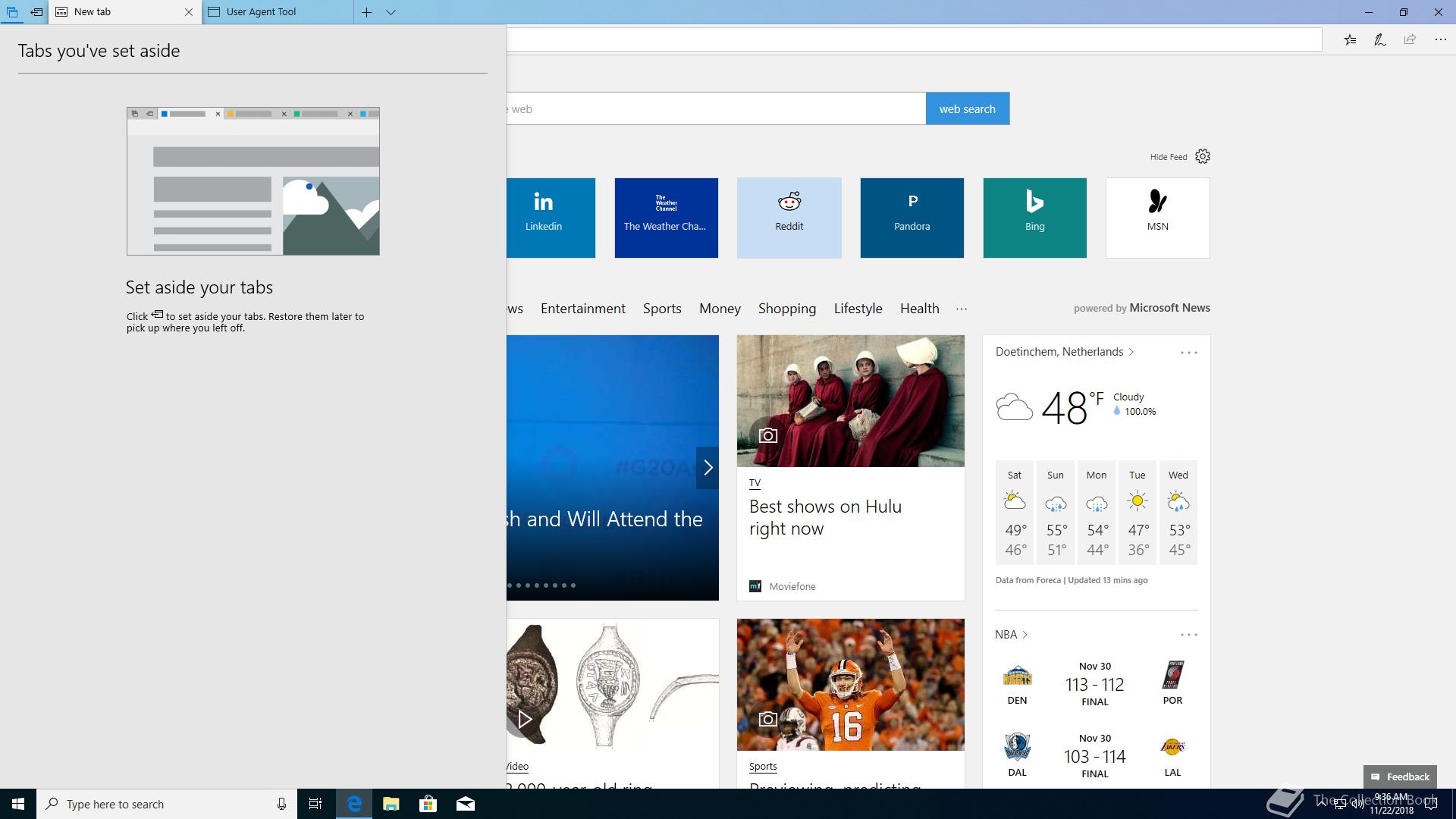This screenshot has height=819, width=1456.
Task: Open the Linkedin top site tile
Action: 551,218
